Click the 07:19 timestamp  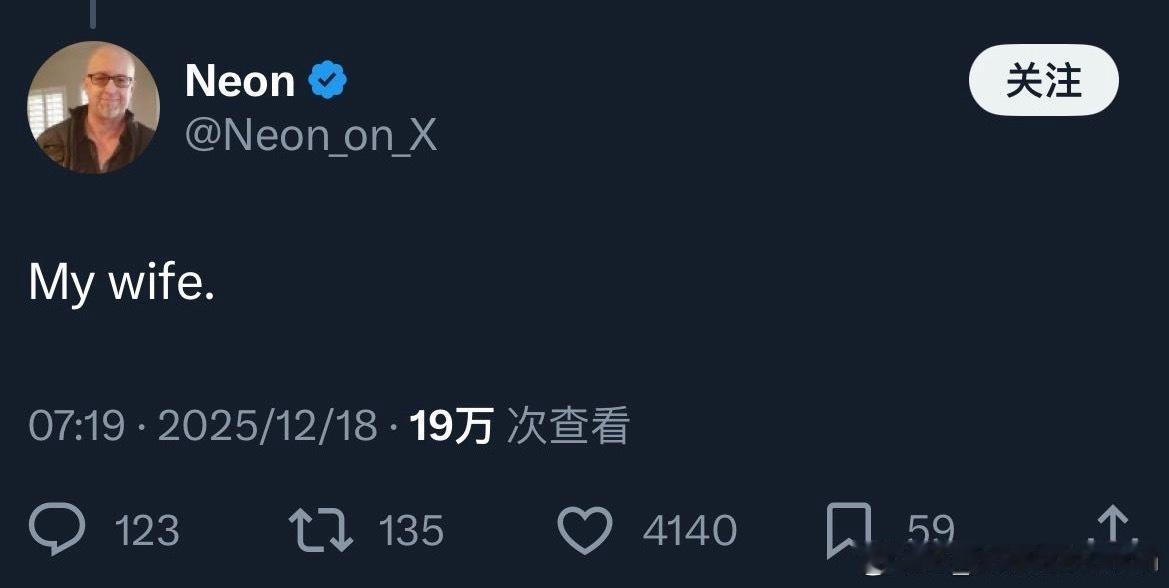(x=76, y=427)
